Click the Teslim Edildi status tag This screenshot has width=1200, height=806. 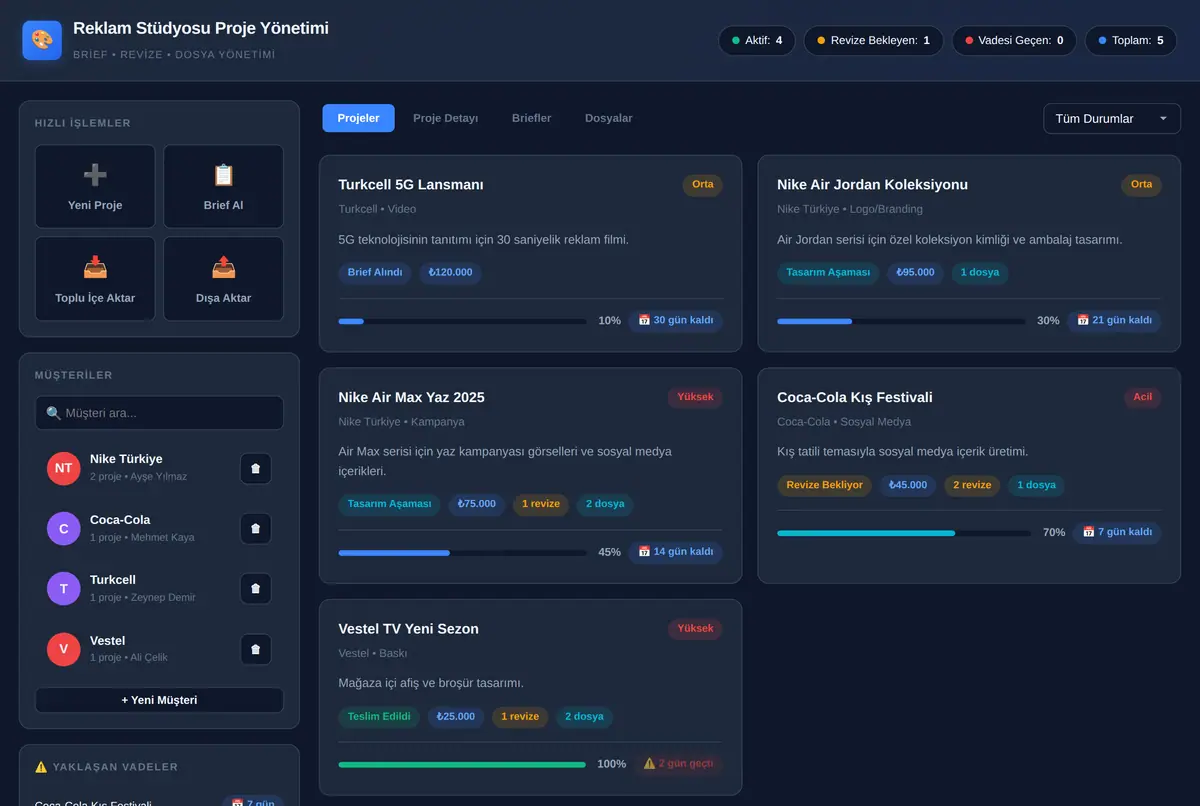pyautogui.click(x=379, y=717)
